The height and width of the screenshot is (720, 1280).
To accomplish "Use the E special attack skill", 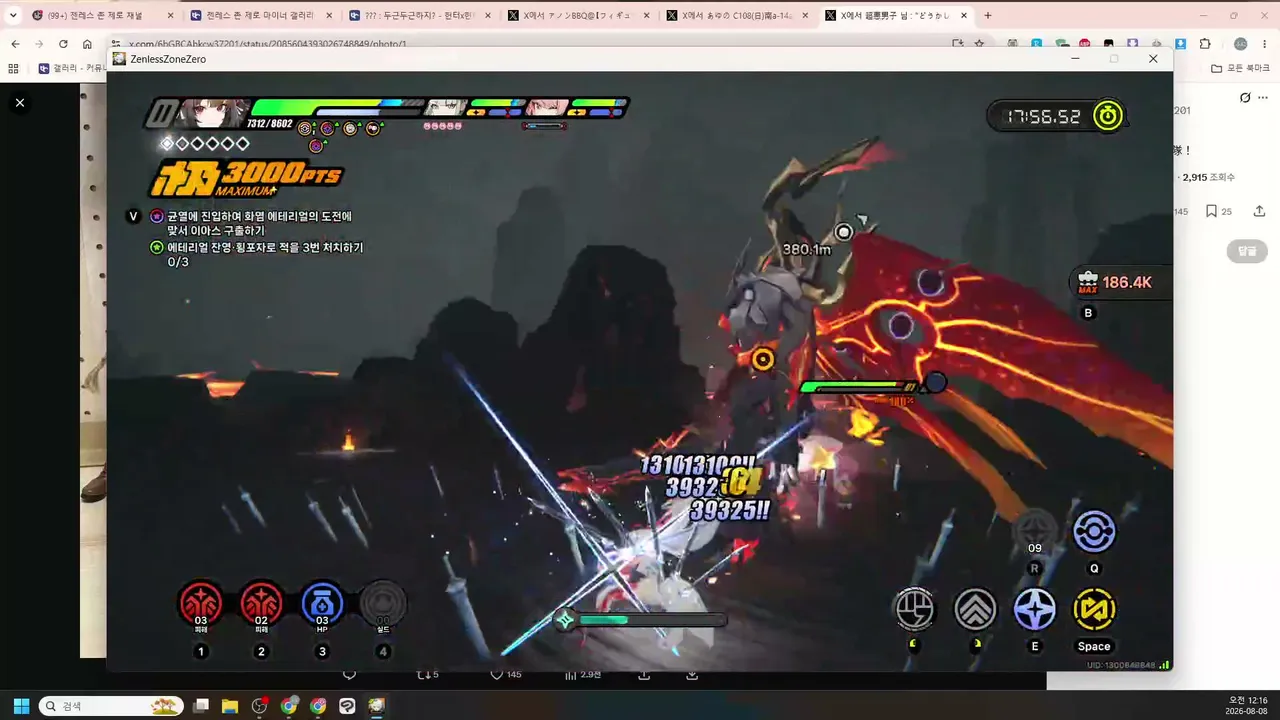I will (x=1035, y=608).
